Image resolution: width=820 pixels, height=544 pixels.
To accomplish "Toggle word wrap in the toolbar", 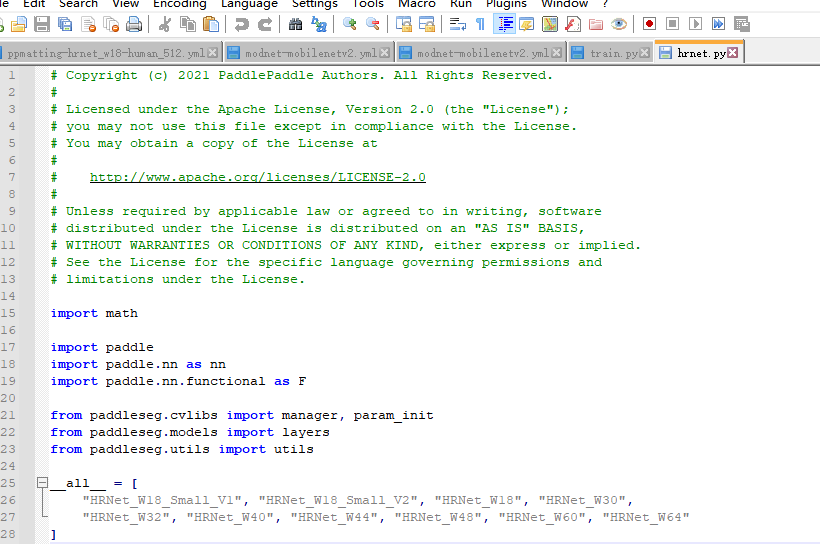I will 458,24.
